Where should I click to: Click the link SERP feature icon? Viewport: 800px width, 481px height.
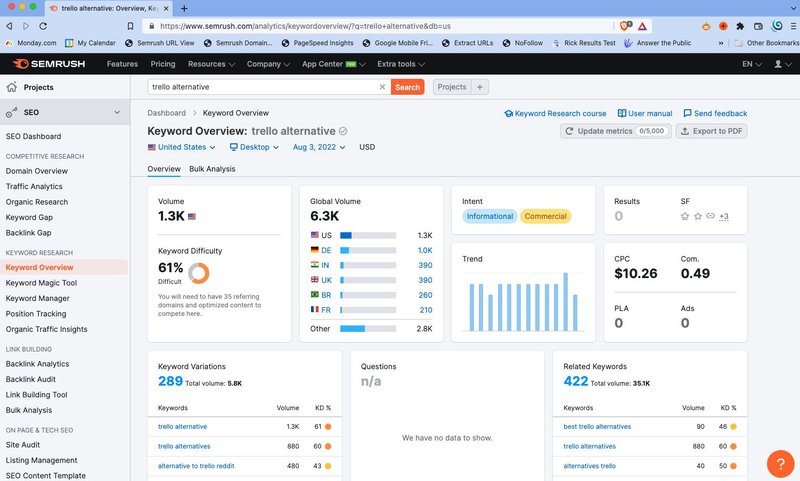[x=710, y=216]
